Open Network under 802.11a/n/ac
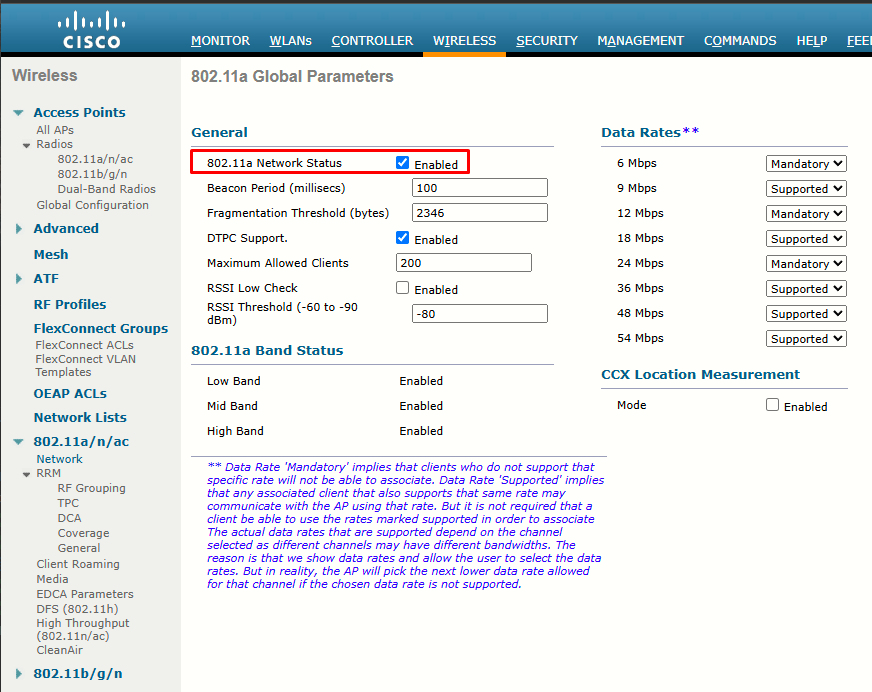 click(60, 459)
